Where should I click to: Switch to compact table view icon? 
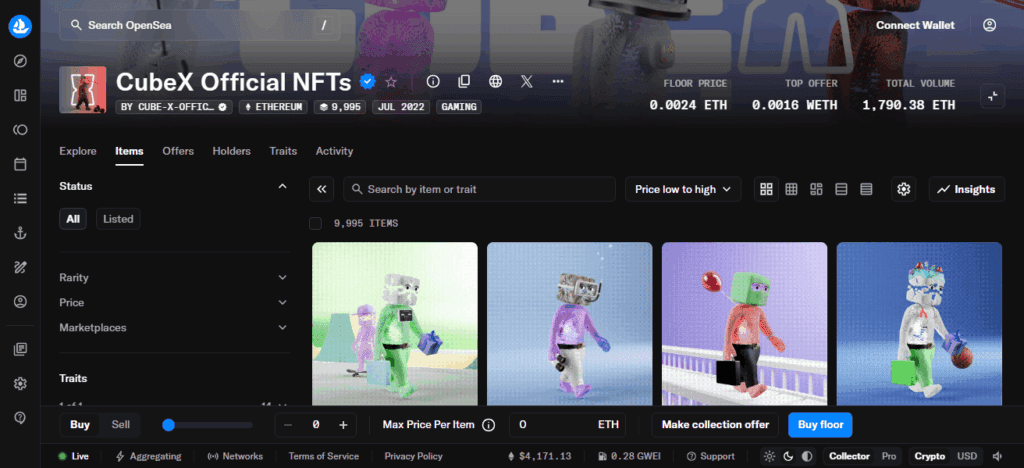point(867,189)
